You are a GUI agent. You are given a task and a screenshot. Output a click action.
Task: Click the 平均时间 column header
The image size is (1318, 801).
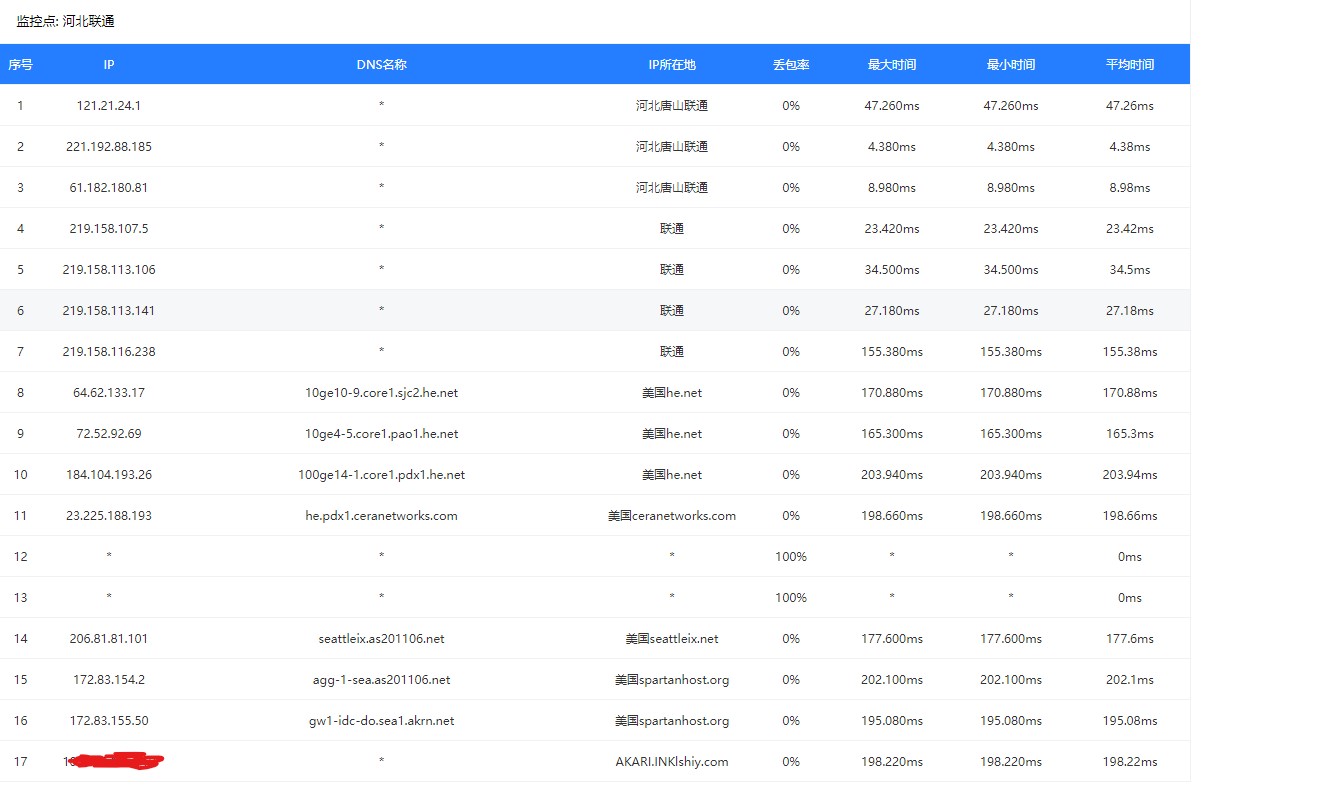tap(1130, 64)
